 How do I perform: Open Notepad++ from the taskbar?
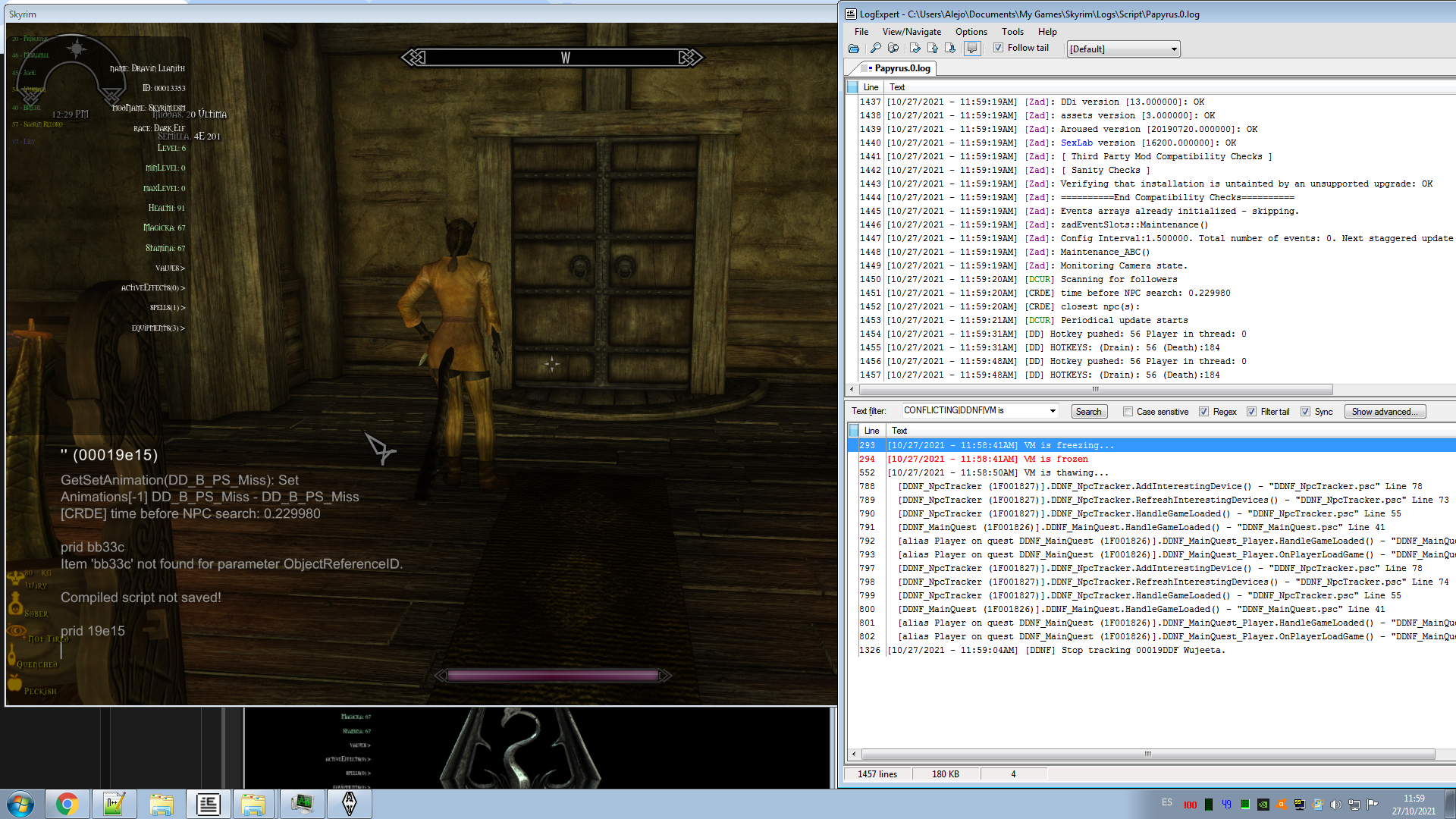point(115,804)
